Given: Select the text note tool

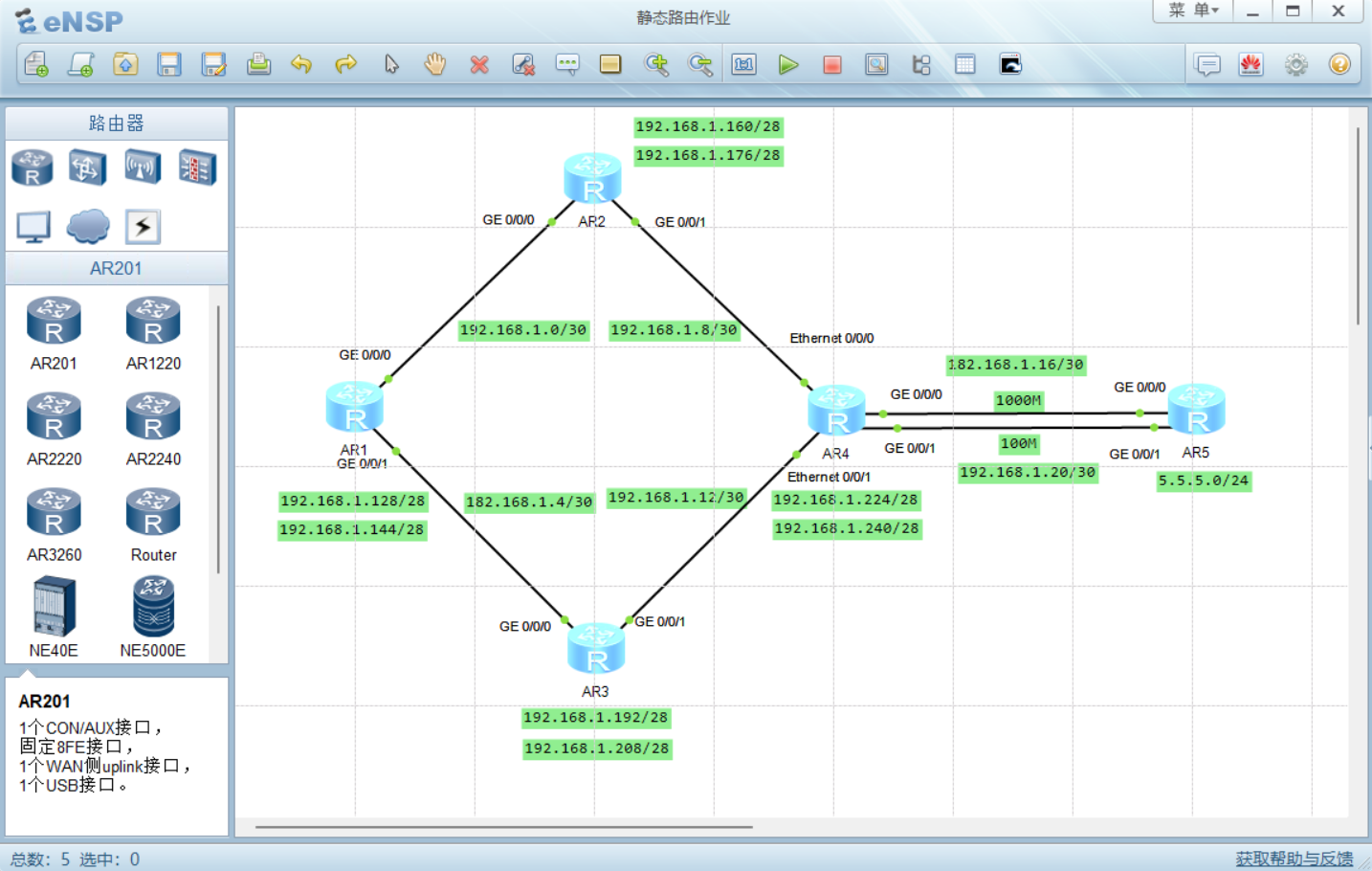Looking at the screenshot, I should (x=567, y=64).
